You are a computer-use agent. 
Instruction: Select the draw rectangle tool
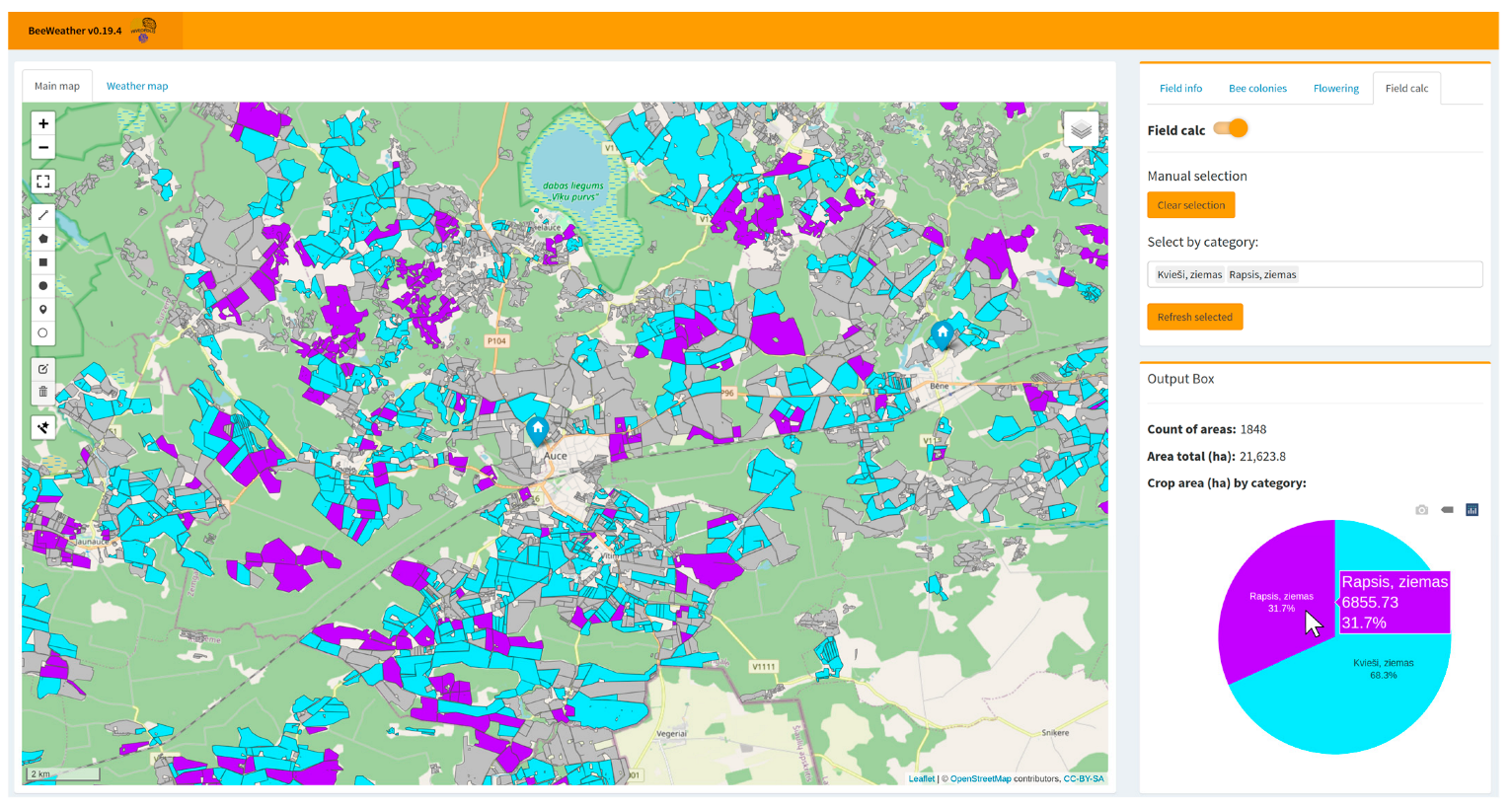point(43,262)
